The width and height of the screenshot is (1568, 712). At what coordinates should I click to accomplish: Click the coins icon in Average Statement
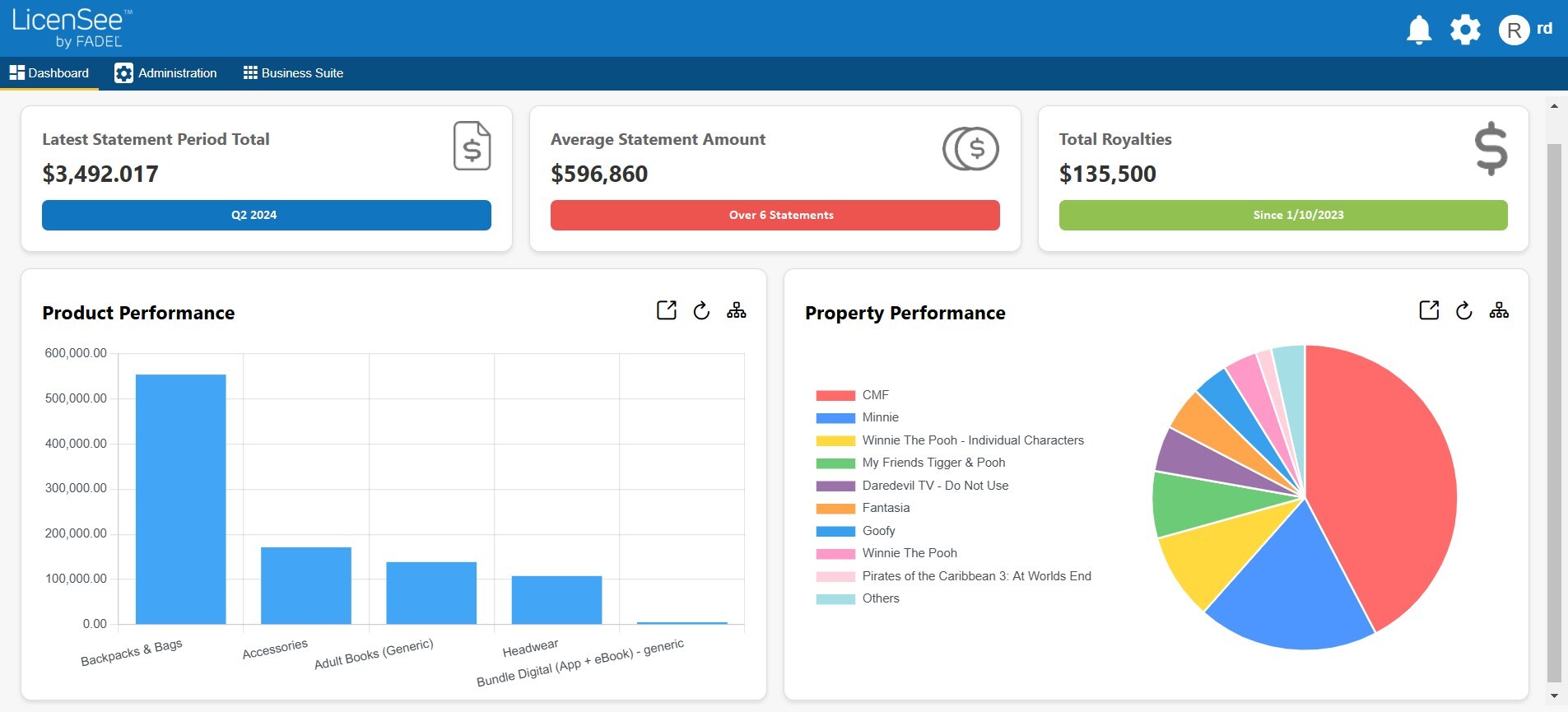(970, 149)
